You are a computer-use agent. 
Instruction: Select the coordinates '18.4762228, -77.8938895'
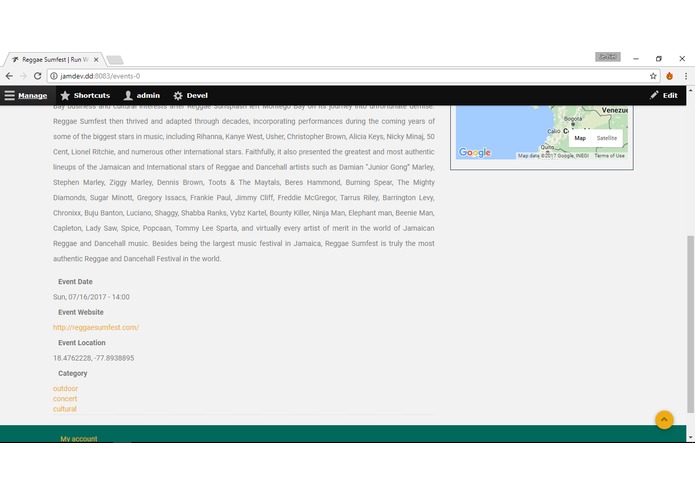[94, 358]
